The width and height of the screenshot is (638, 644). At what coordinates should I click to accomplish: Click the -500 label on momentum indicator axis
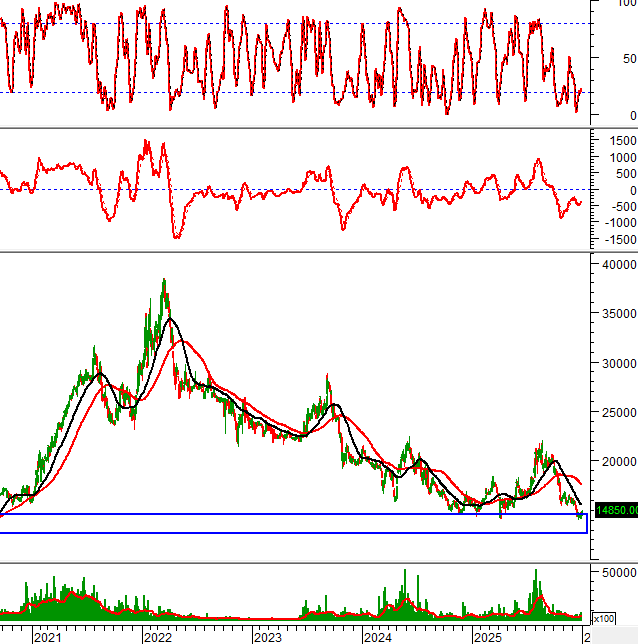(x=620, y=207)
